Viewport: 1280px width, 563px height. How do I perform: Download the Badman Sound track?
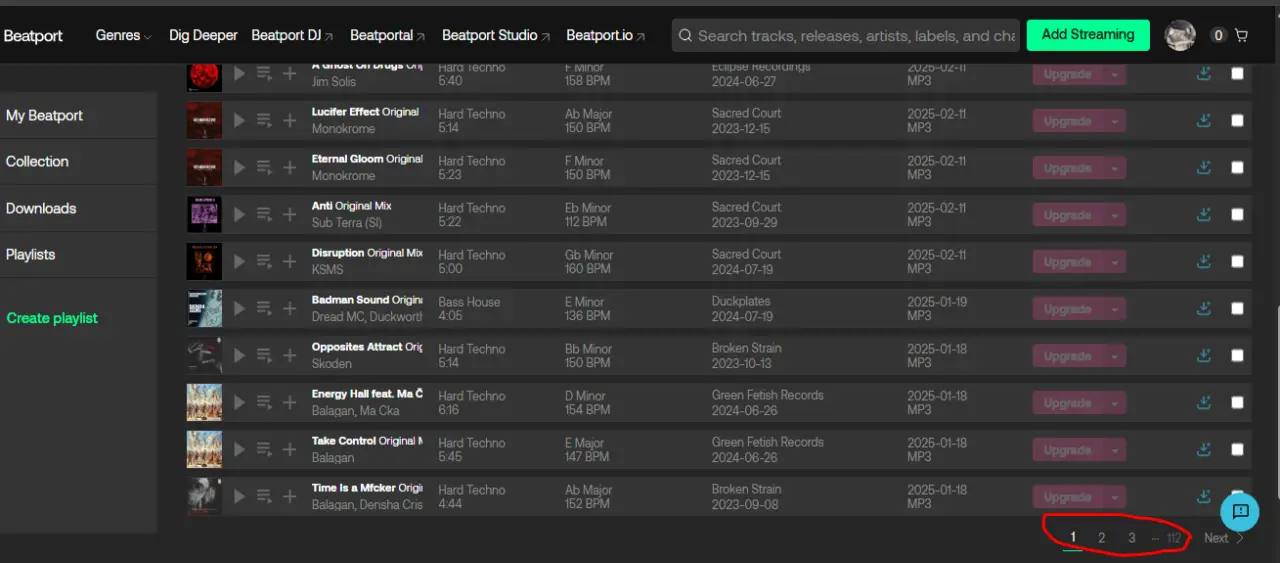1204,308
